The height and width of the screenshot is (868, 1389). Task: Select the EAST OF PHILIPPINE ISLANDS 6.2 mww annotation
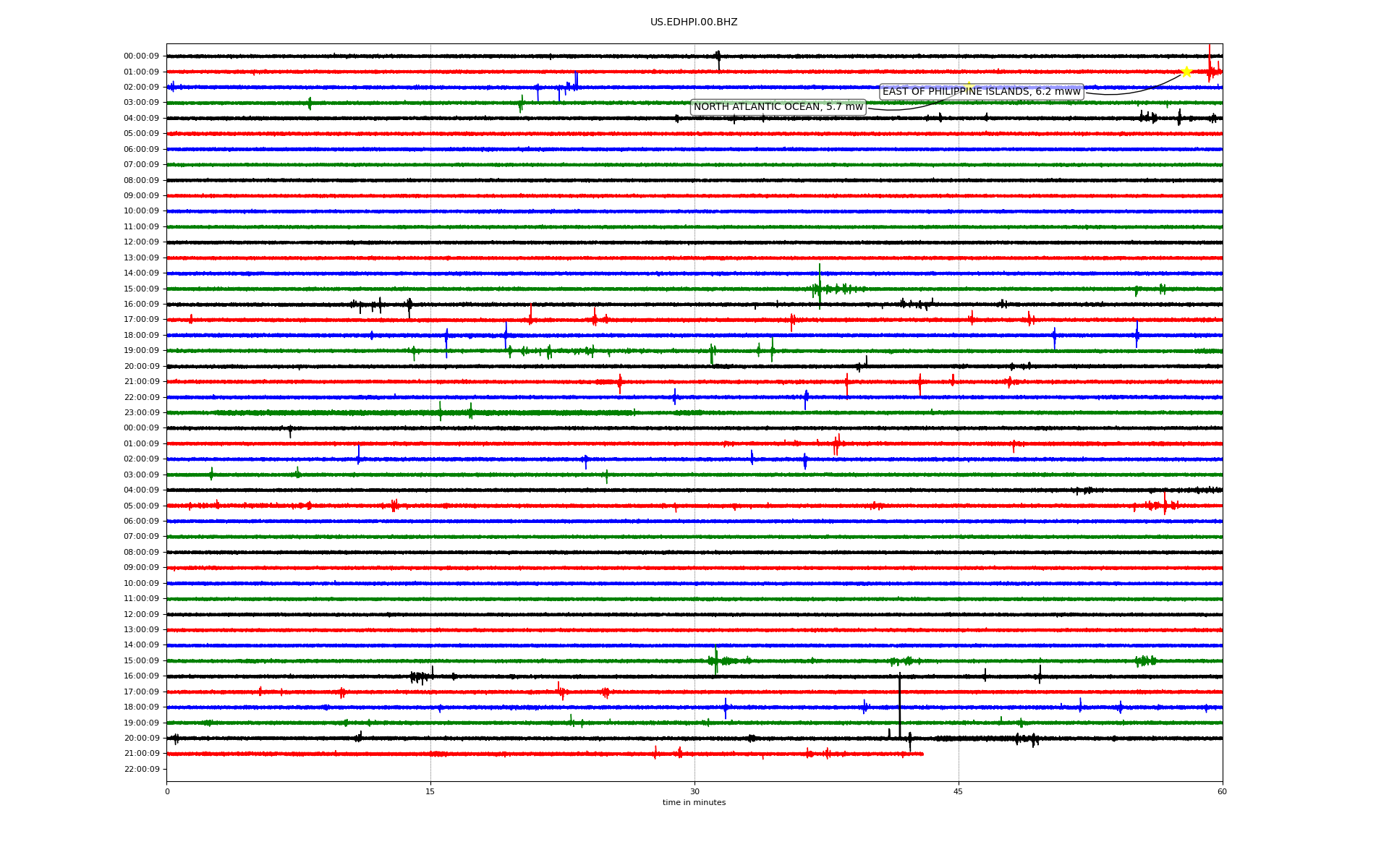click(x=981, y=91)
